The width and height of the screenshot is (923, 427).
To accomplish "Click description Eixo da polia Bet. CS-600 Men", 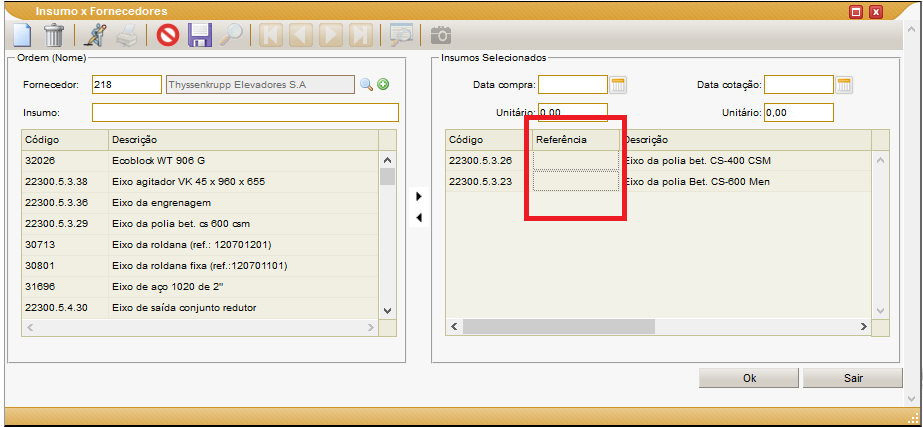I will tap(696, 183).
